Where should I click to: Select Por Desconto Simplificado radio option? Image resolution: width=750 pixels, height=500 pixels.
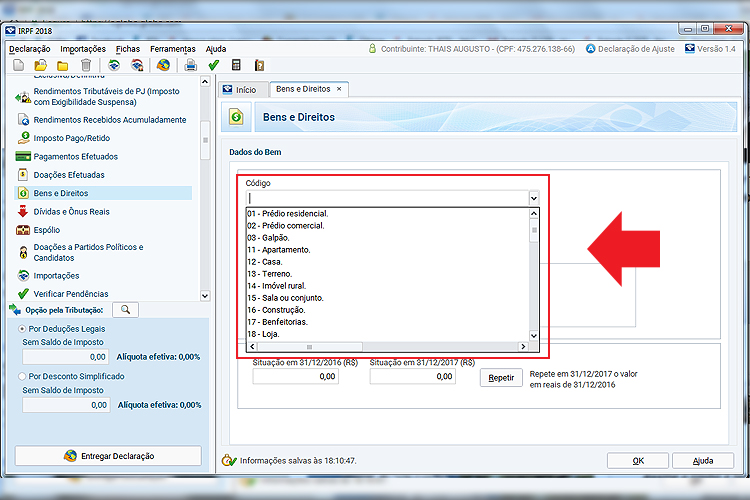22,377
